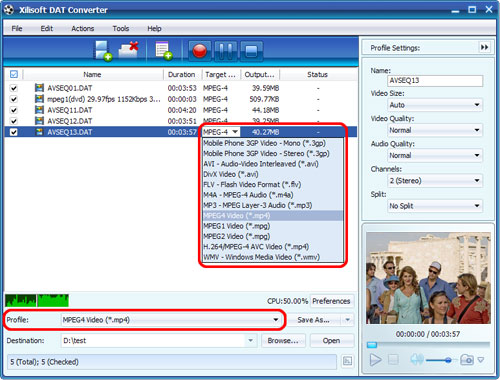Open the Help menu
Image resolution: width=500 pixels, height=380 pixels.
point(154,28)
